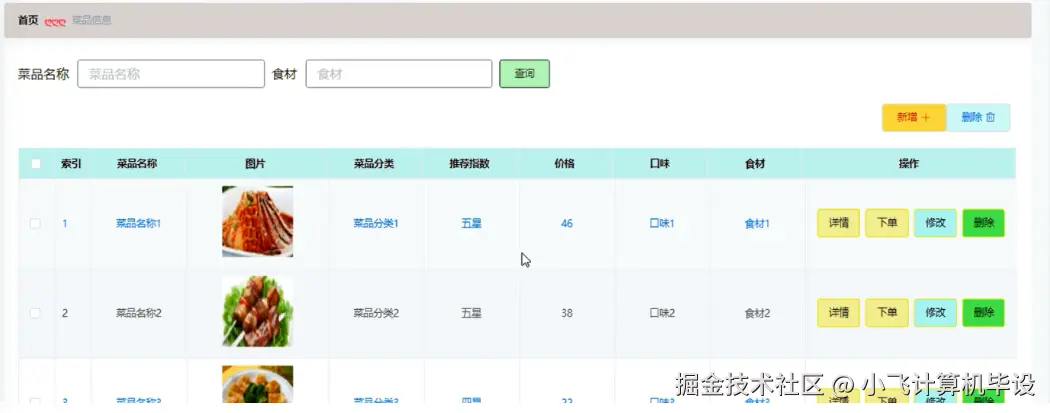Toggle the select-all checkbox in table header
The image size is (1050, 413).
36,164
